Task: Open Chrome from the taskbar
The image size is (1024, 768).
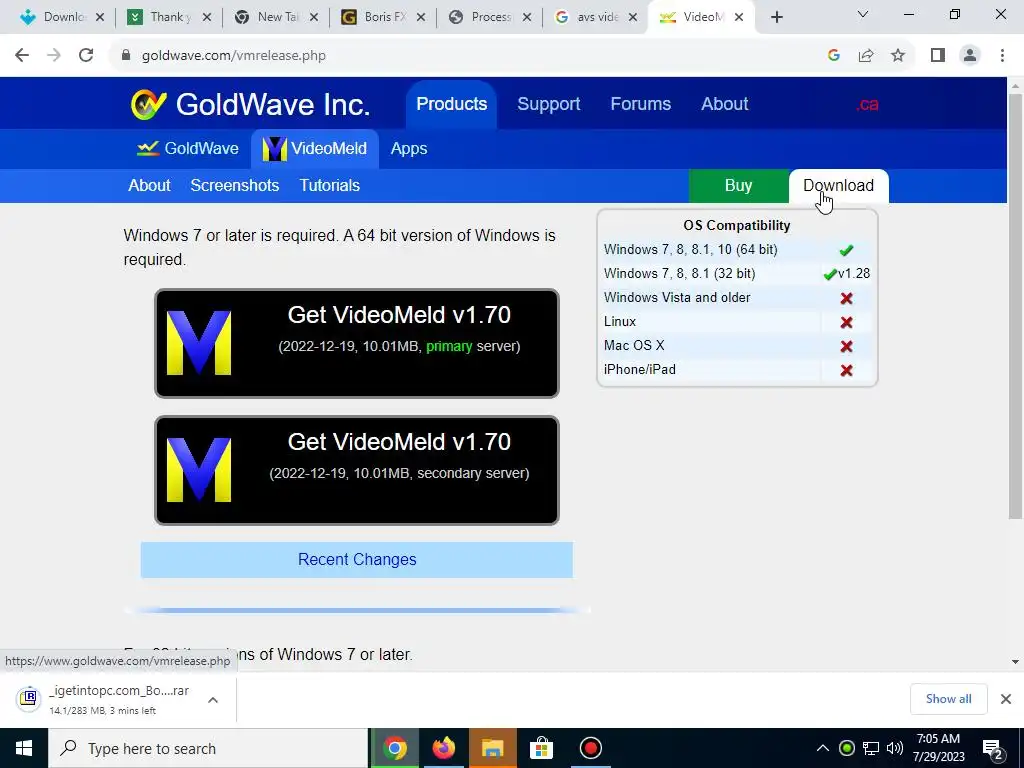Action: click(394, 748)
